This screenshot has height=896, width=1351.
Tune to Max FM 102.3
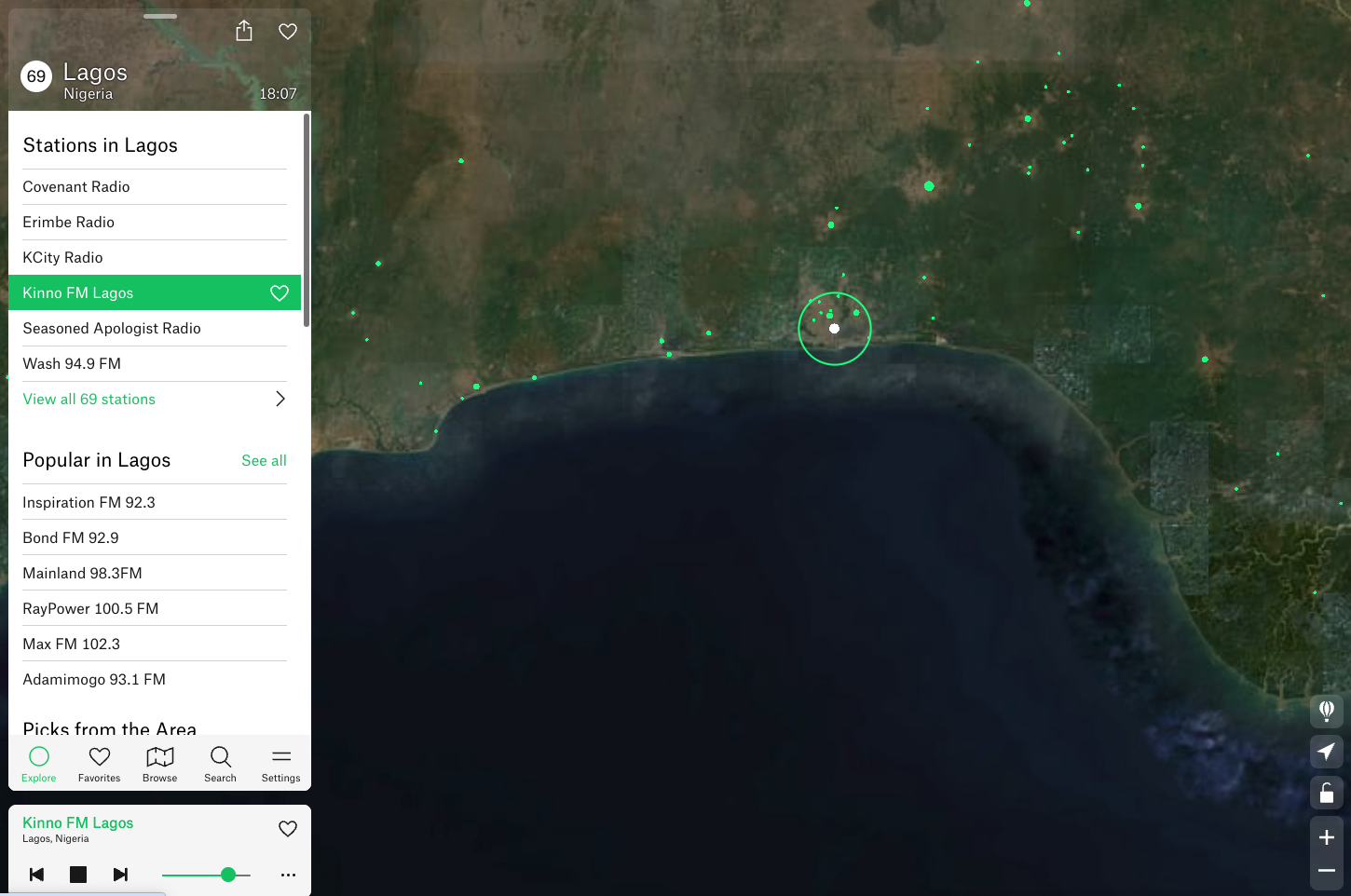pos(155,644)
